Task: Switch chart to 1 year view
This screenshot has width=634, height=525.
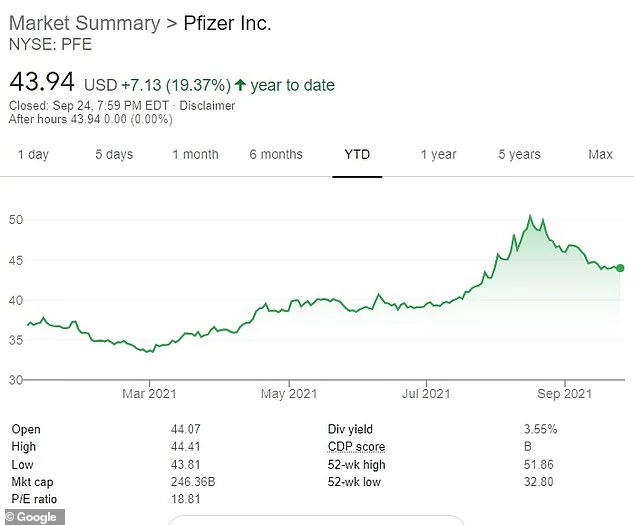Action: [438, 154]
